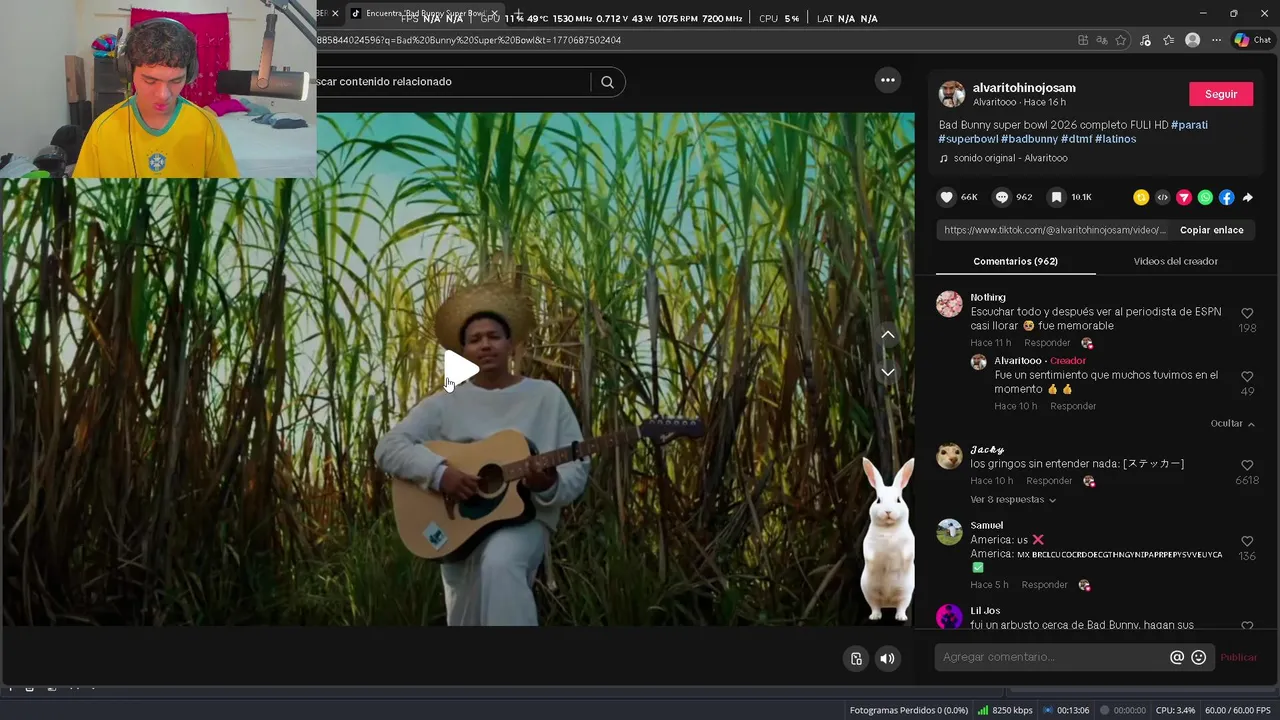
Task: Open the #superbowl hashtag
Action: click(x=968, y=139)
